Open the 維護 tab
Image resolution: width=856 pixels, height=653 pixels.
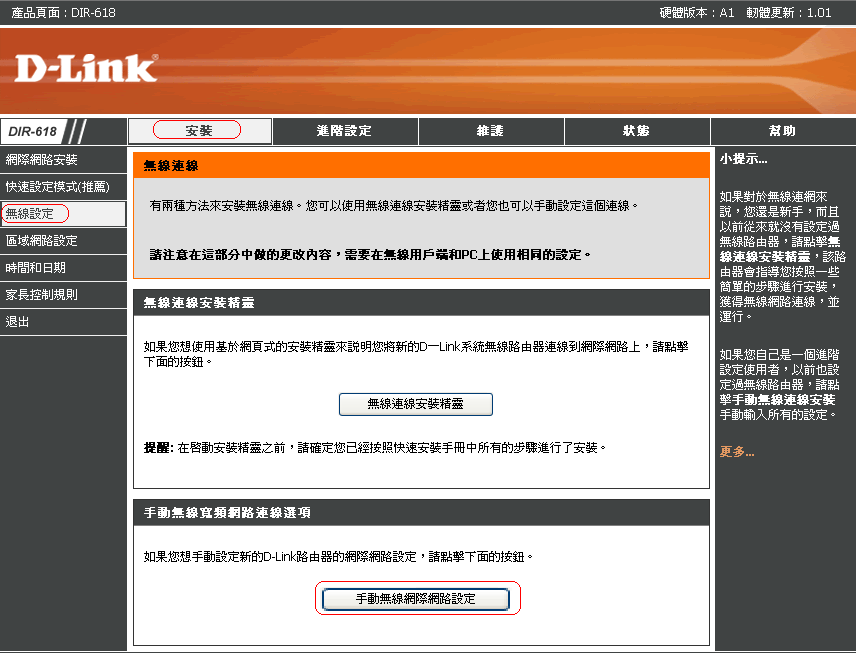tap(491, 131)
